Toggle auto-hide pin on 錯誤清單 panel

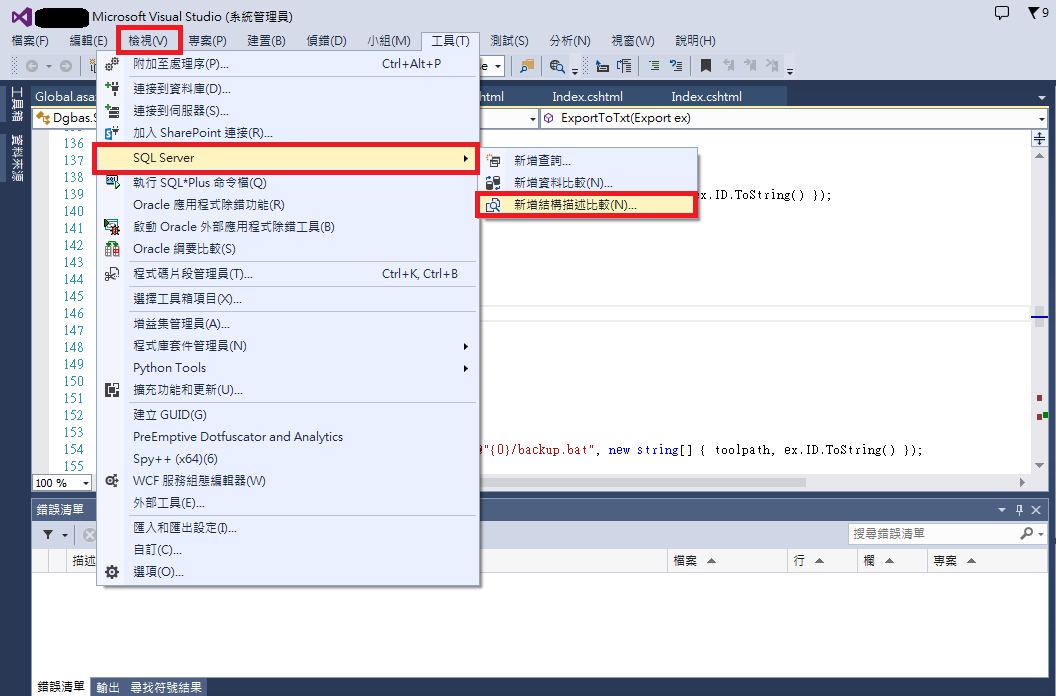(1019, 510)
